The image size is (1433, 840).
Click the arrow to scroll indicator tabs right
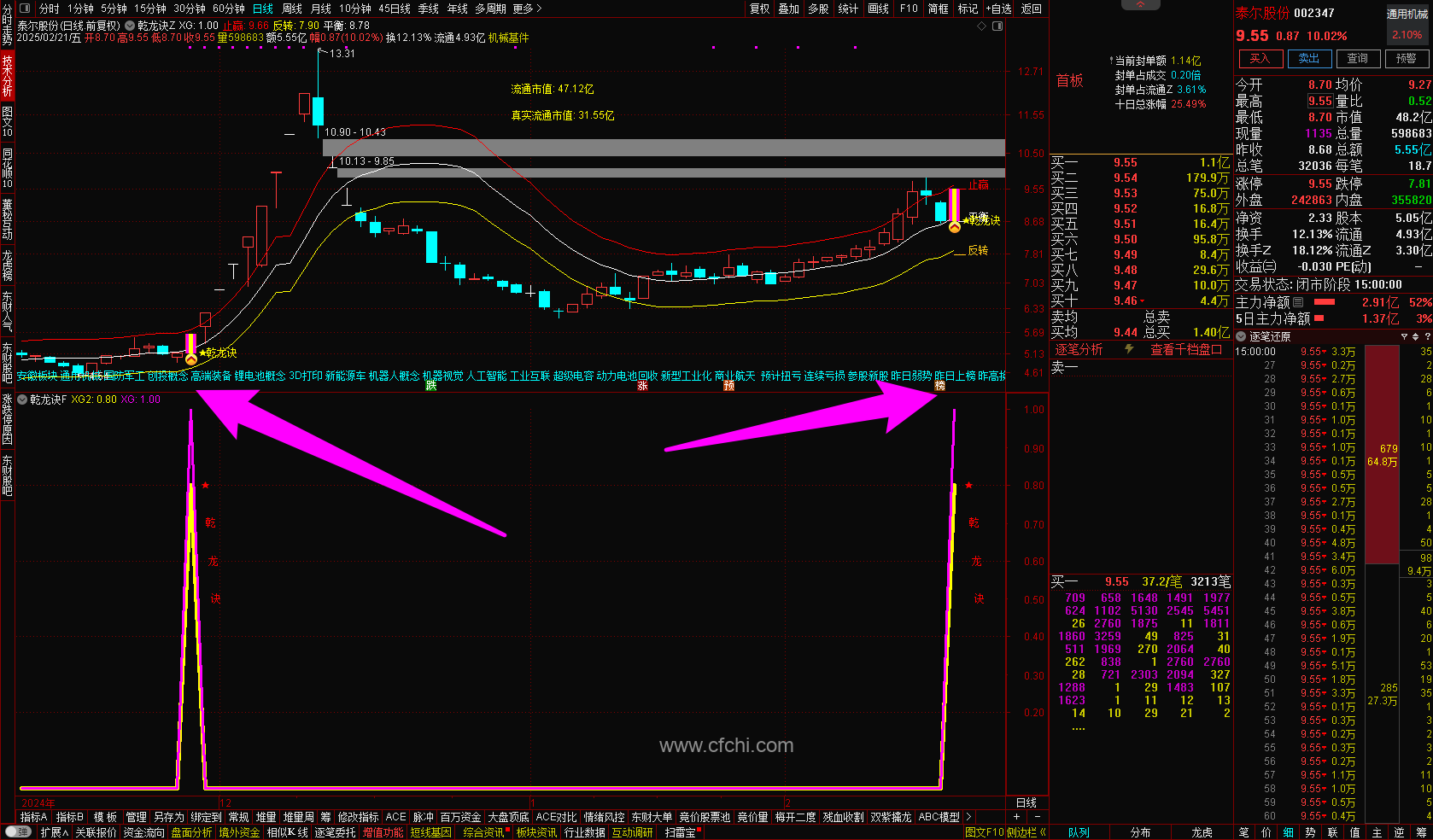point(968,817)
